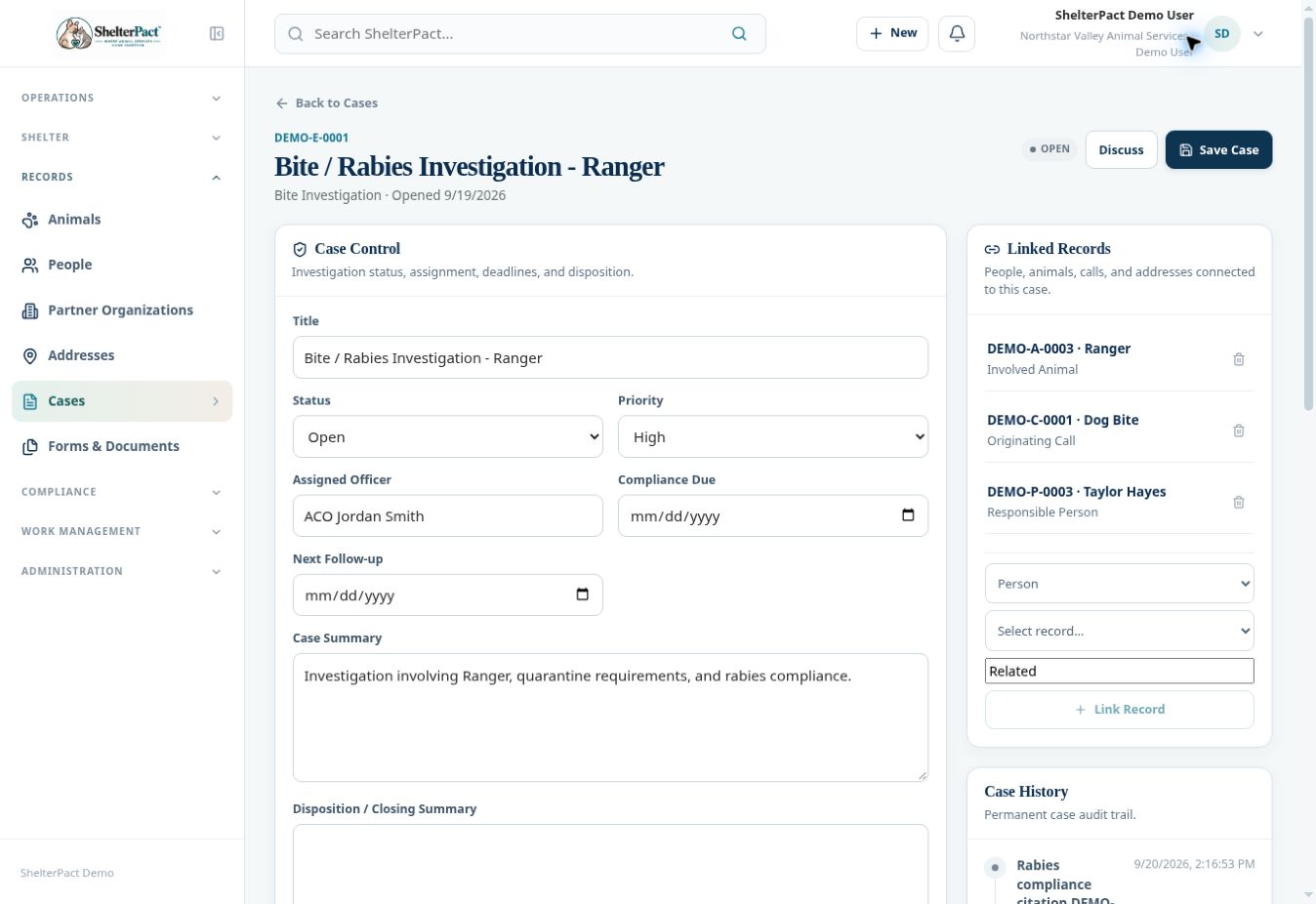Open linked record DEMO-C-0001 Dog Bite
The image size is (1316, 904).
click(x=1062, y=420)
